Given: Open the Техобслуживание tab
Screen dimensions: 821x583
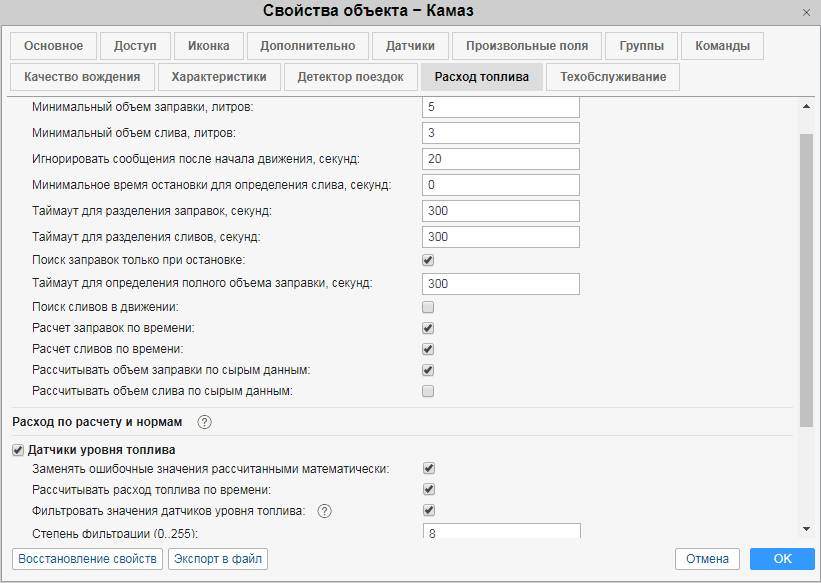Looking at the screenshot, I should (613, 77).
